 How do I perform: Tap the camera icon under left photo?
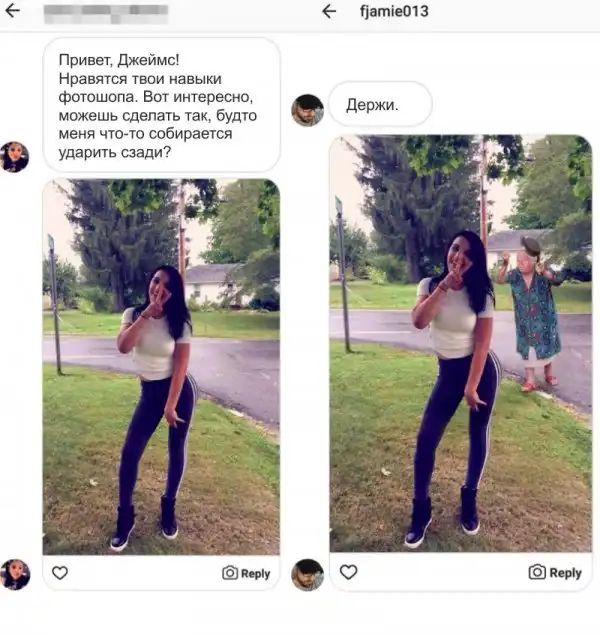[x=230, y=573]
